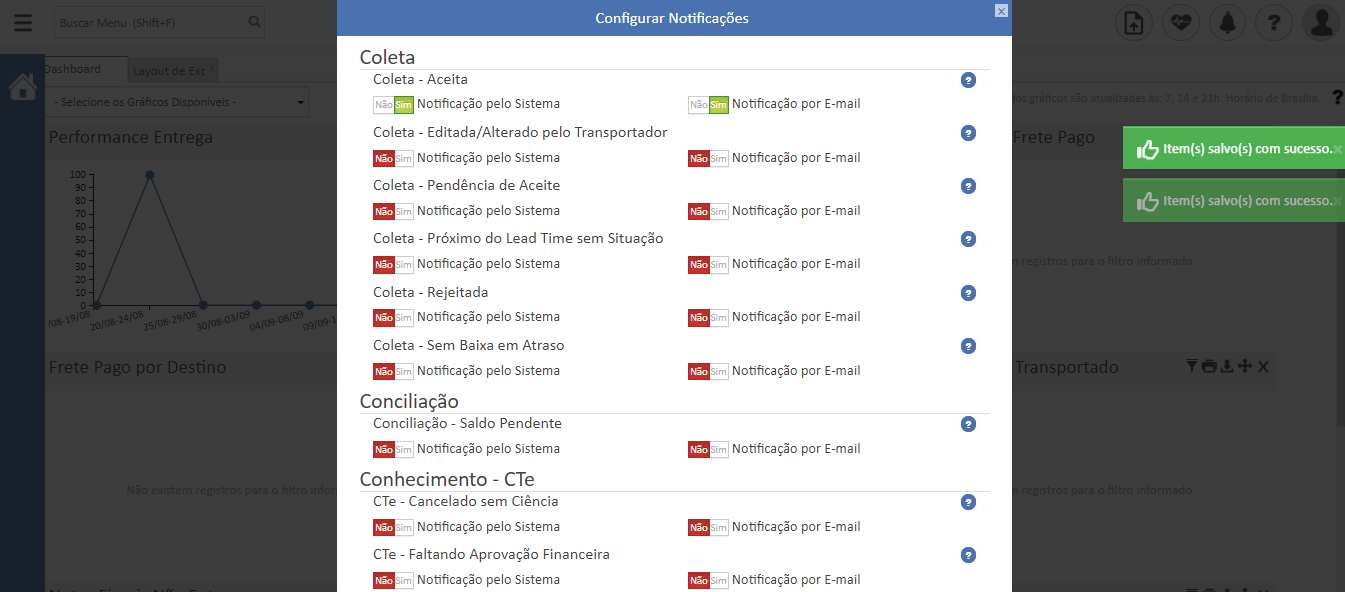Dismiss the Item(s) salvo(s) com sucesso toast

tap(1340, 147)
